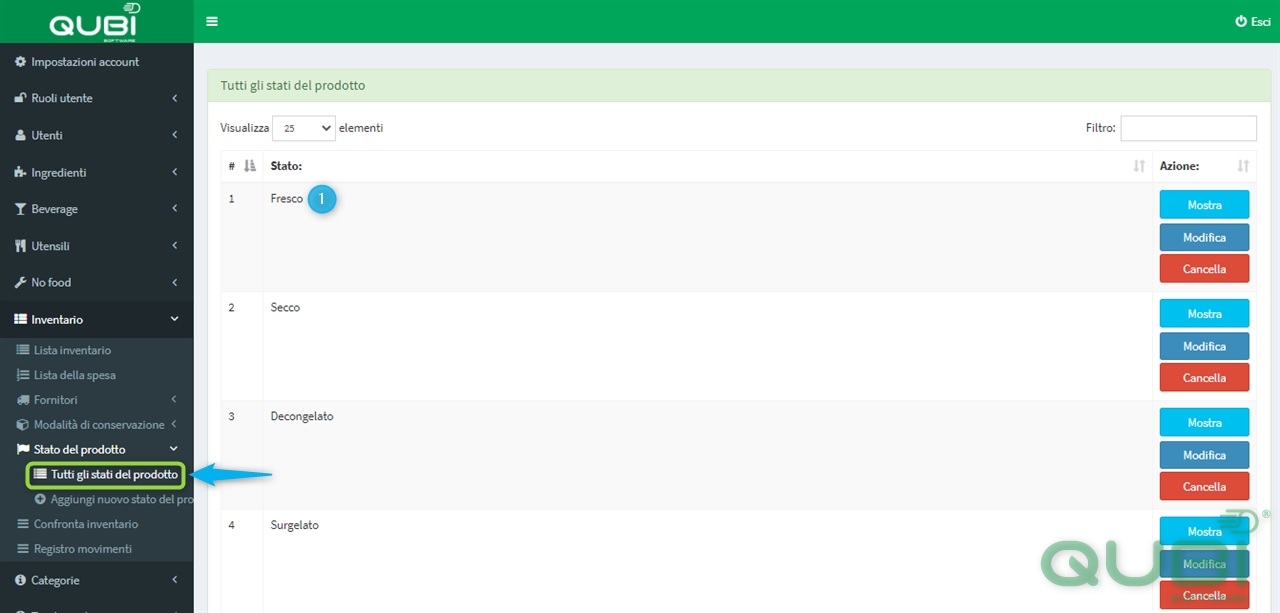This screenshot has height=613, width=1280.
Task: Click the blue numbered badge beside Fresco
Action: (x=321, y=199)
